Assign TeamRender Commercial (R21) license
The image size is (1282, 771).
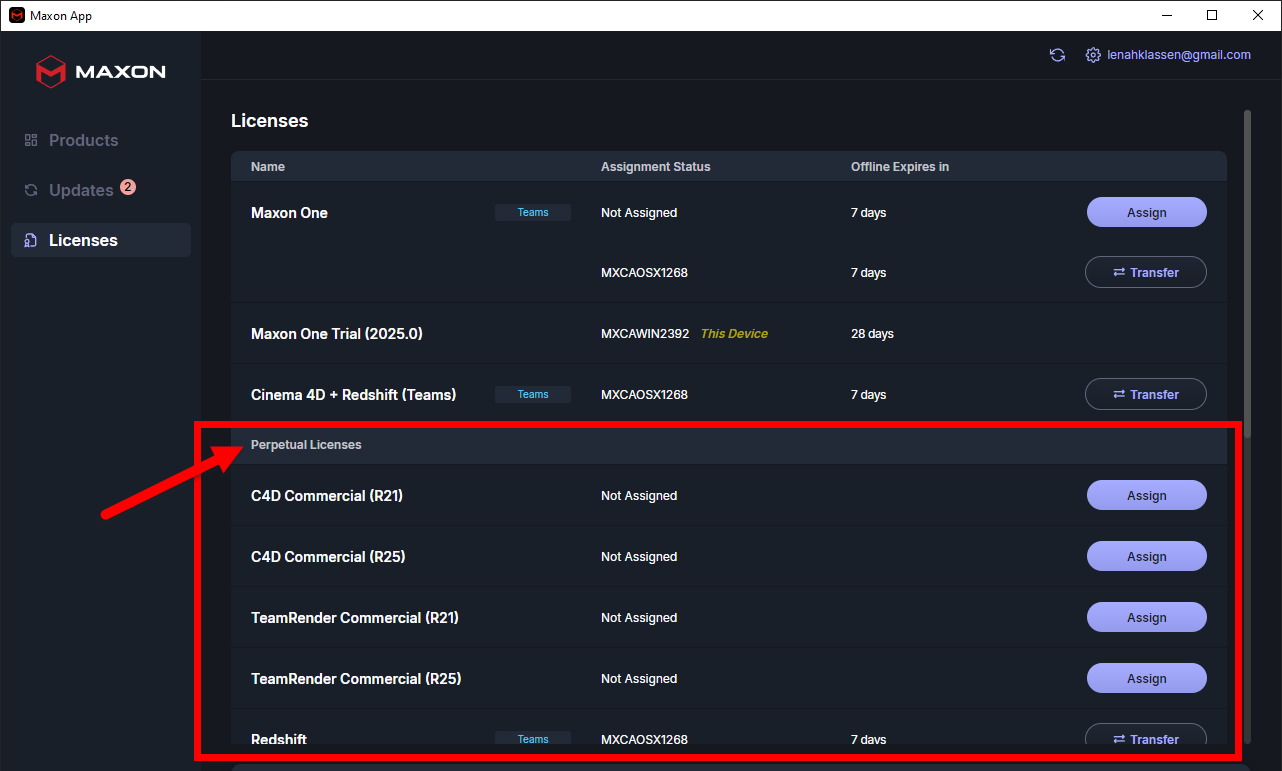(1146, 617)
